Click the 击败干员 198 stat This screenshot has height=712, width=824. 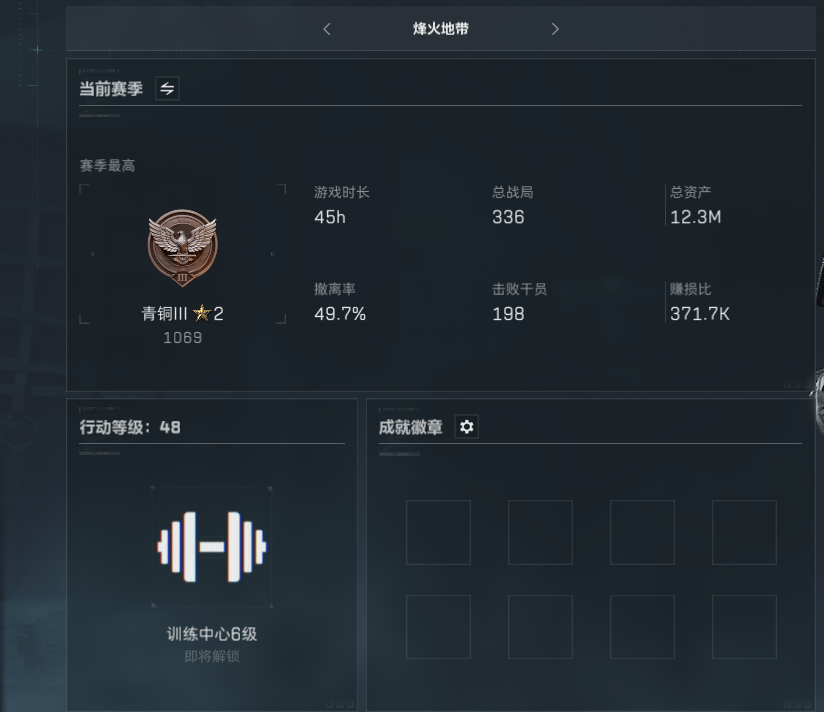[519, 303]
